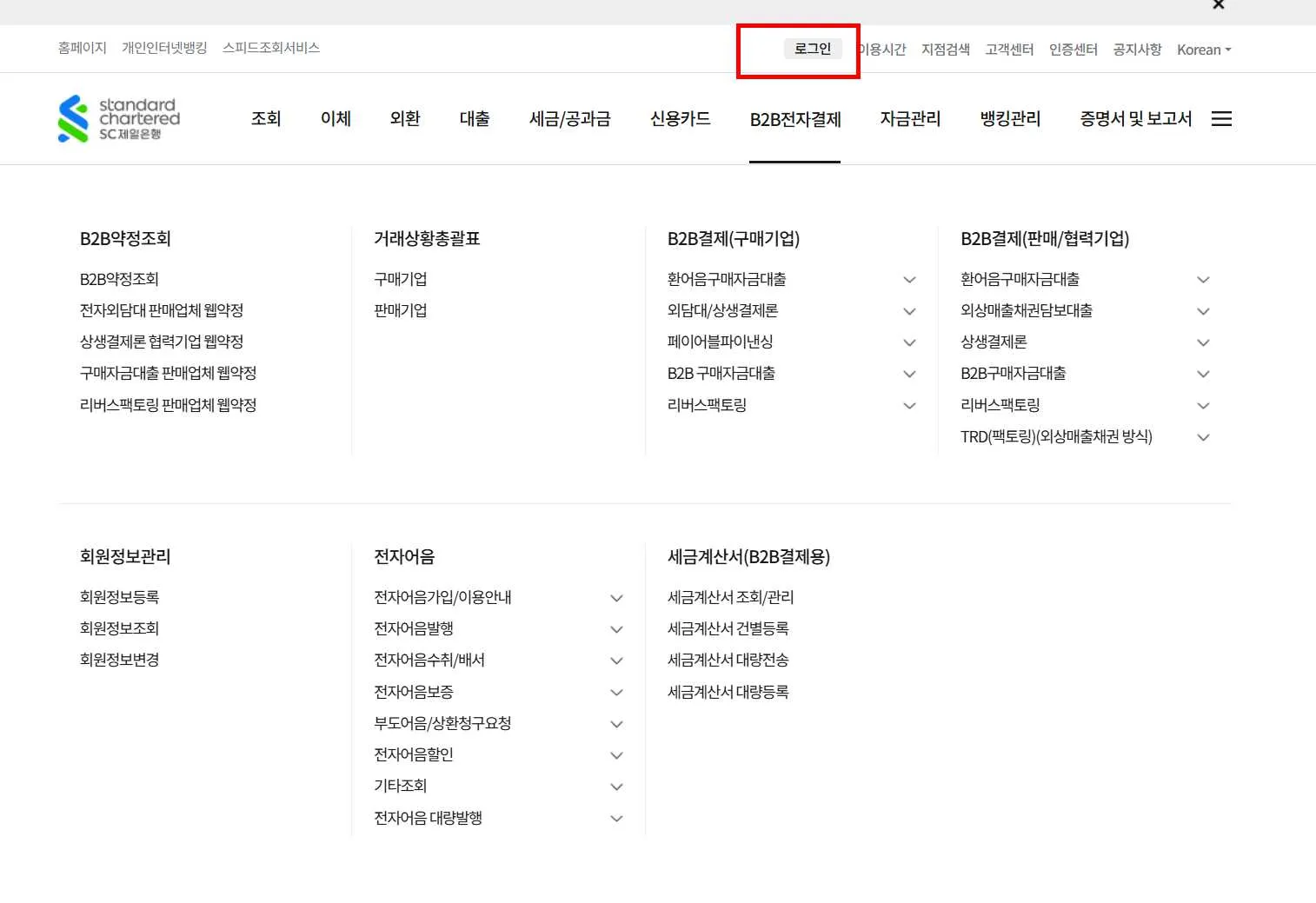Expand B2B 구매자금대출 under 구매기업

909,374
